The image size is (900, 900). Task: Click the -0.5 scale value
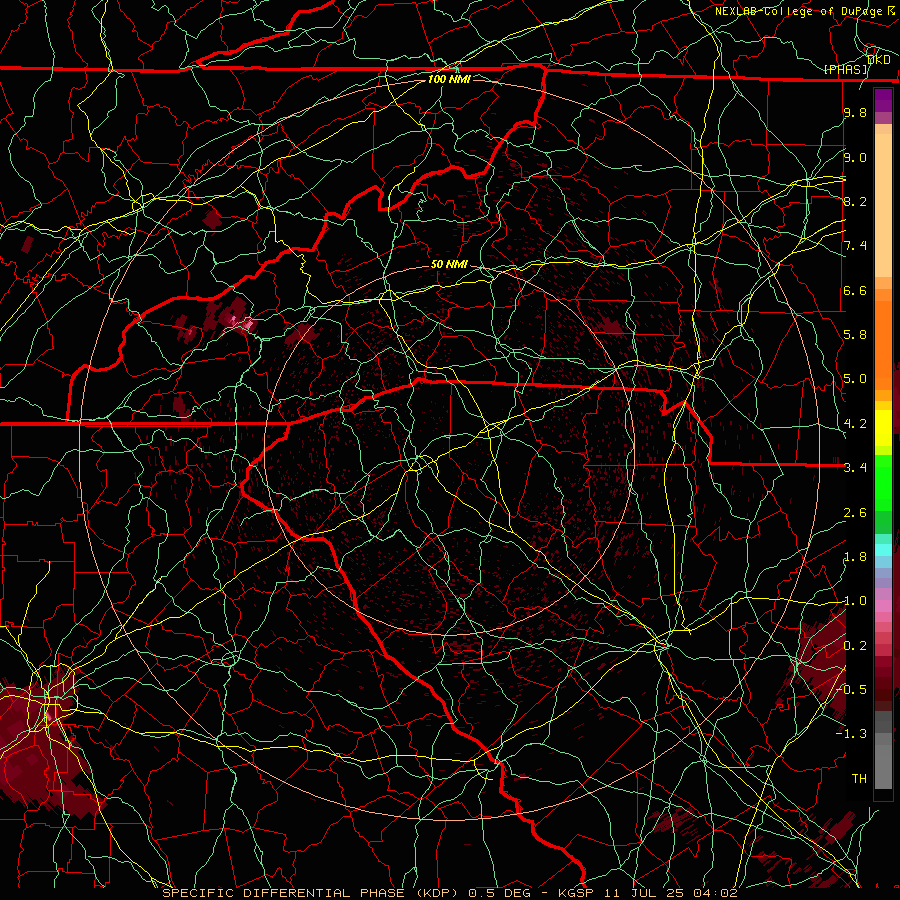point(851,690)
